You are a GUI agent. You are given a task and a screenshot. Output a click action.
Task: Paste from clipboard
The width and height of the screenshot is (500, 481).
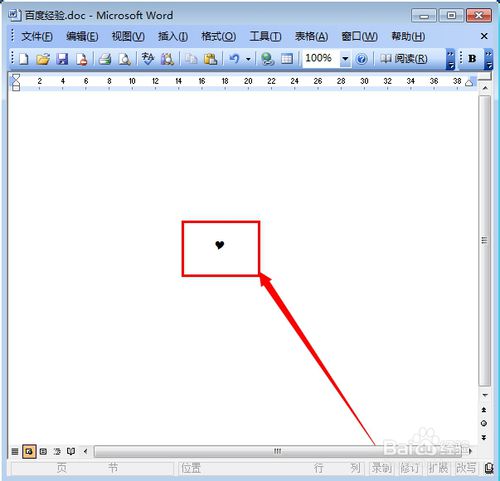(211, 59)
